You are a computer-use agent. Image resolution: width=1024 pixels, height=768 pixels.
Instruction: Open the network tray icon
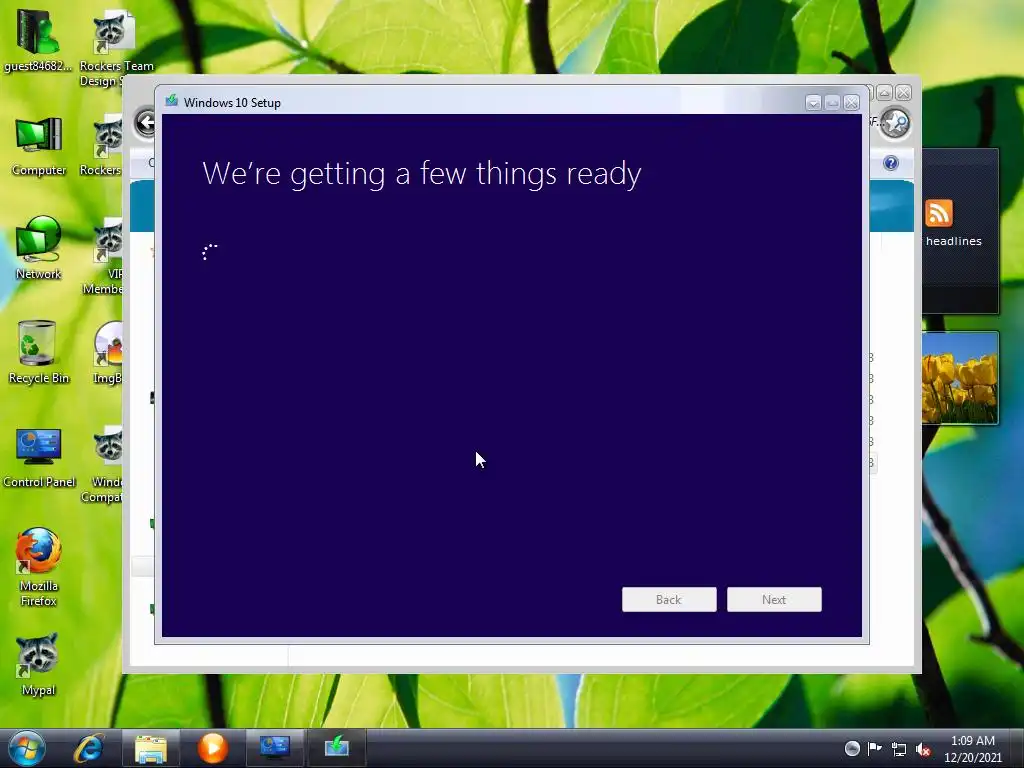point(899,749)
